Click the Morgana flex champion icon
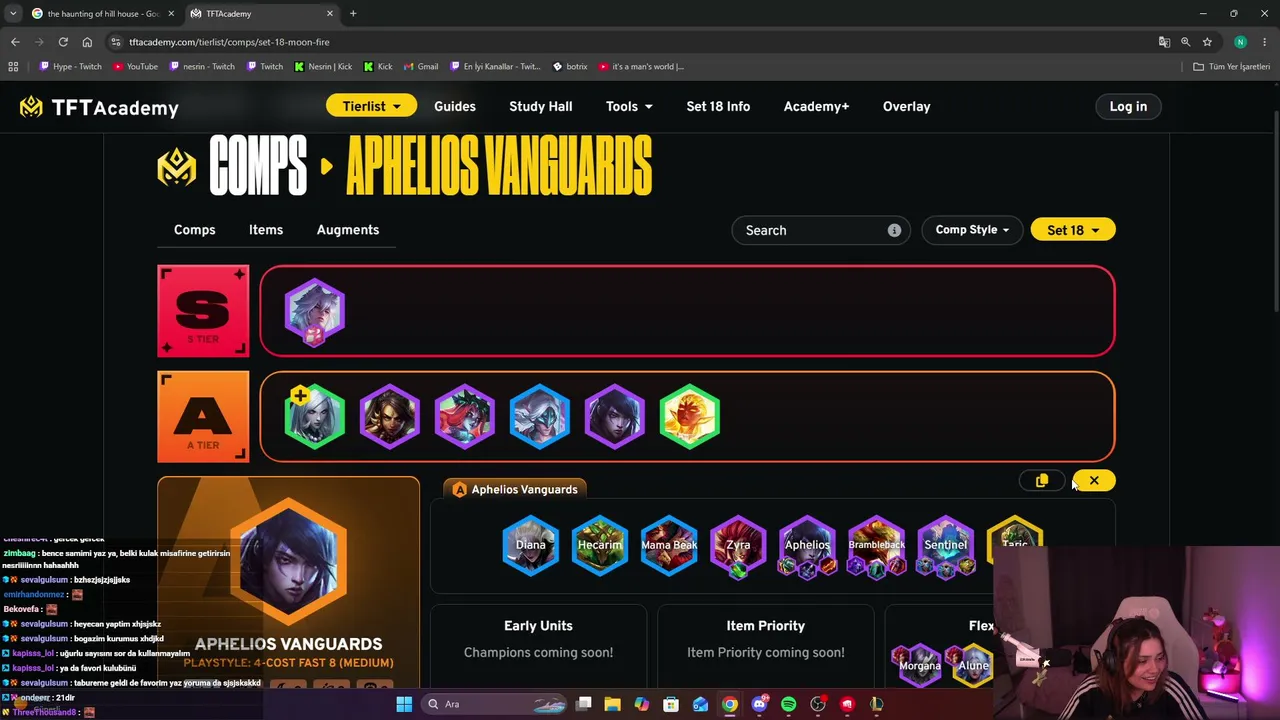Viewport: 1280px width, 720px height. (x=919, y=666)
